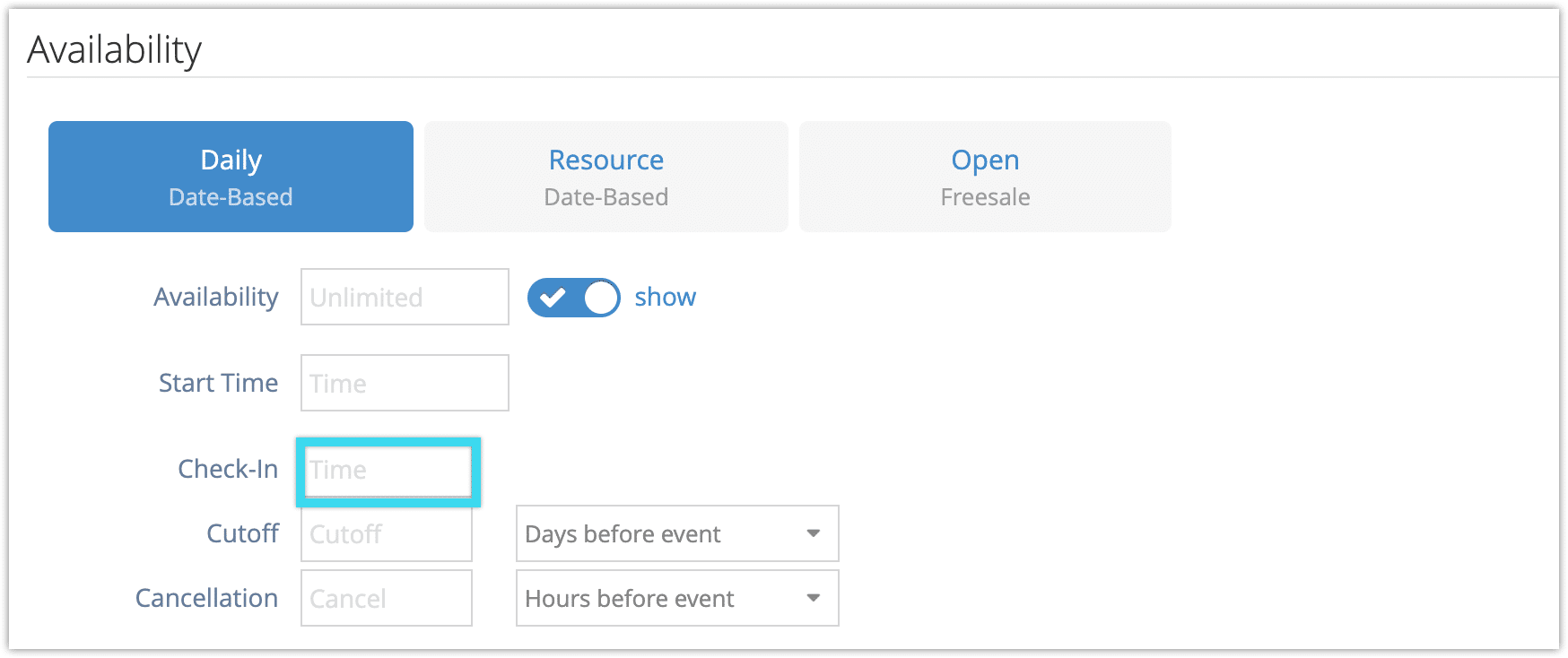Screen dimensions: 1568x658
Task: Click the Cancellation Cancel input field
Action: [x=387, y=598]
